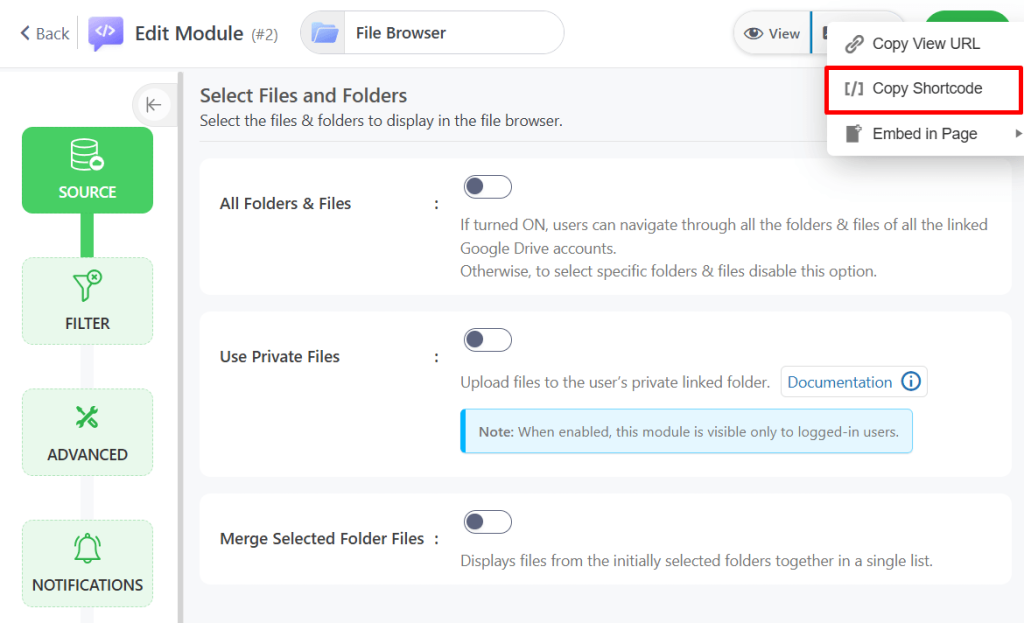
Task: Click the File Browser folder icon
Action: tap(324, 33)
